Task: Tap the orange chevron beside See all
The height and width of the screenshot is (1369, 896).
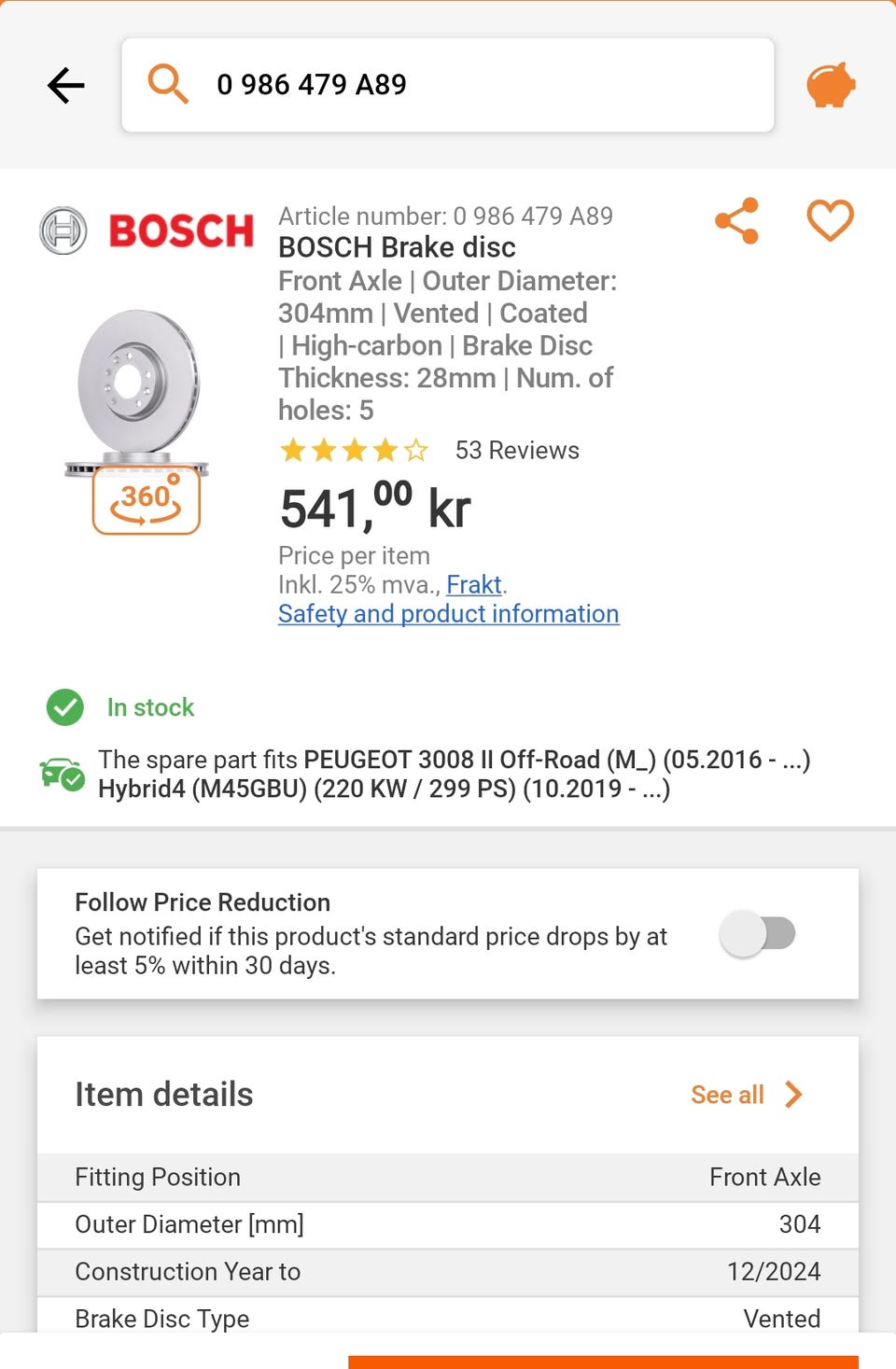Action: pos(793,1095)
